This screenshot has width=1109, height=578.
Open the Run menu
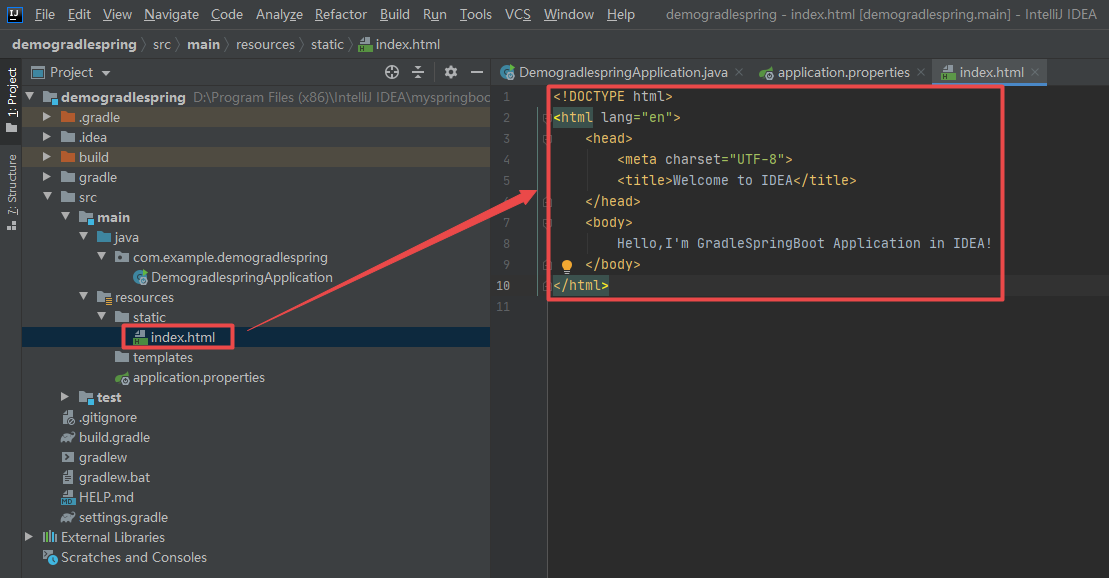click(435, 14)
